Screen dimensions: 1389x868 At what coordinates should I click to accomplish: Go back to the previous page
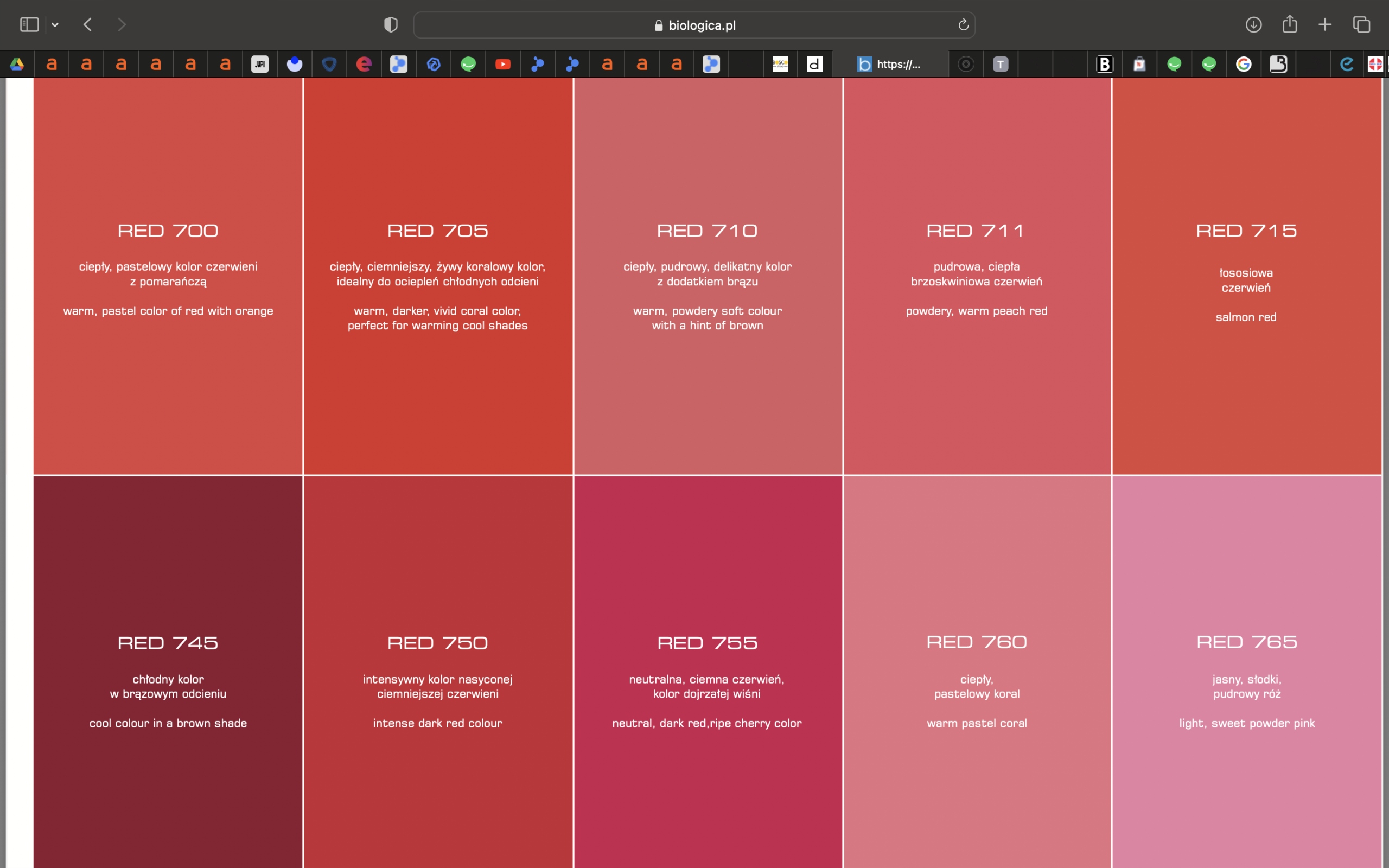88,25
